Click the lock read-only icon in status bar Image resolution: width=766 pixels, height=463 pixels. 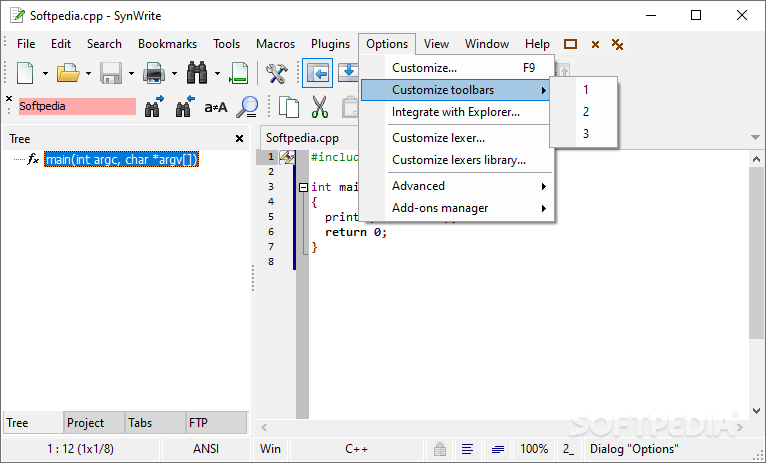[440, 448]
